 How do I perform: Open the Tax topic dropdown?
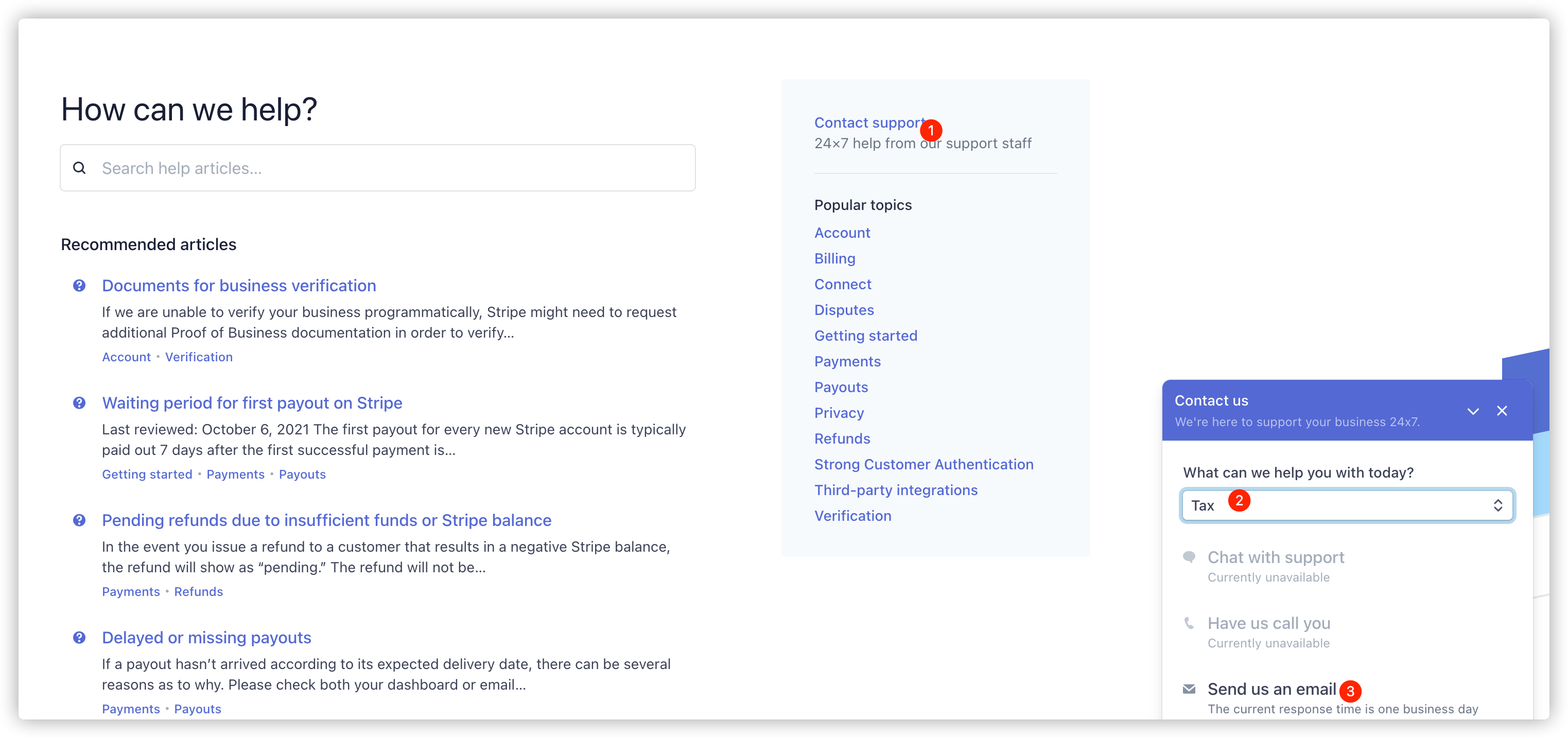point(1347,505)
